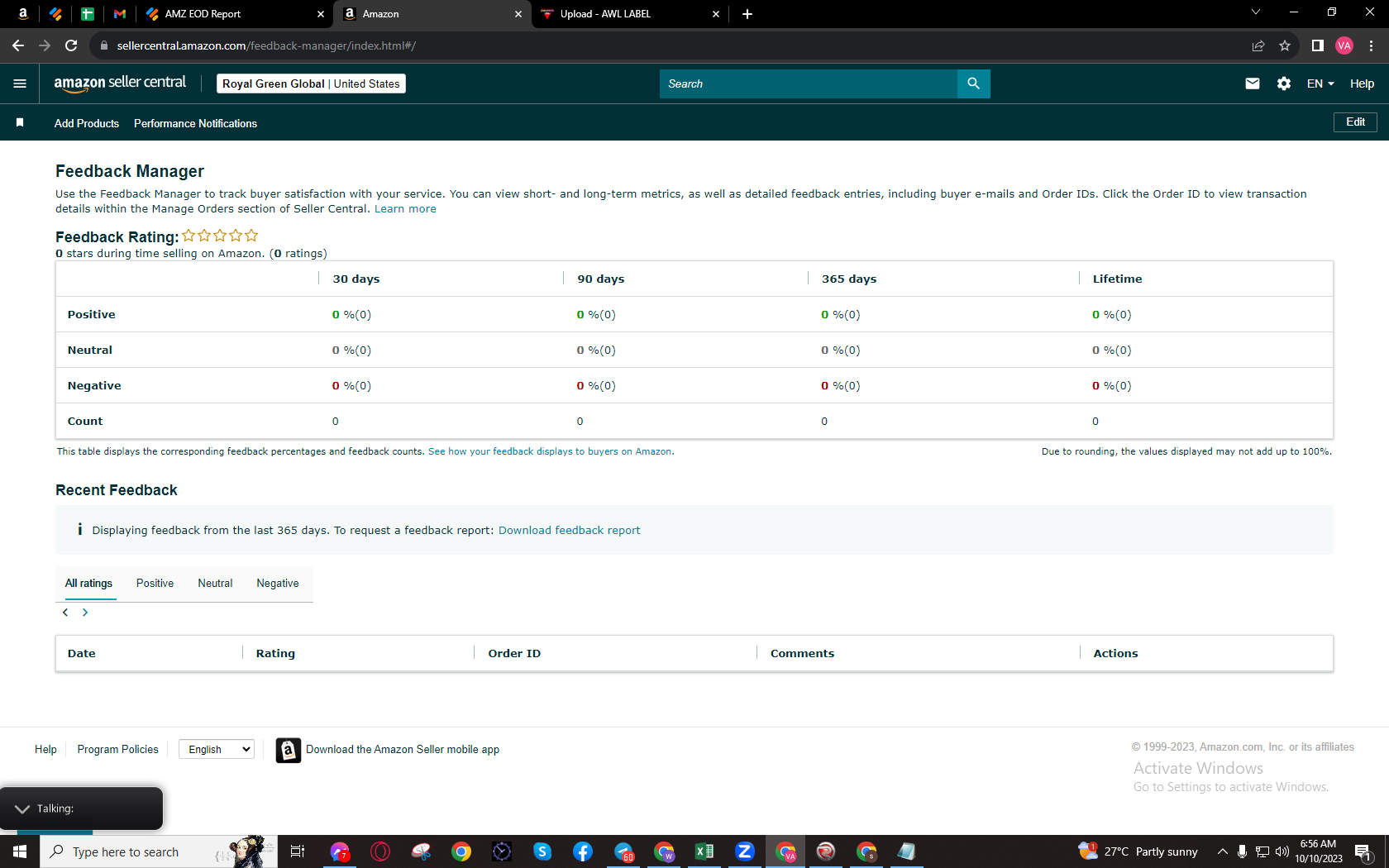Close the Upload - AWL LABEL tab

716,14
